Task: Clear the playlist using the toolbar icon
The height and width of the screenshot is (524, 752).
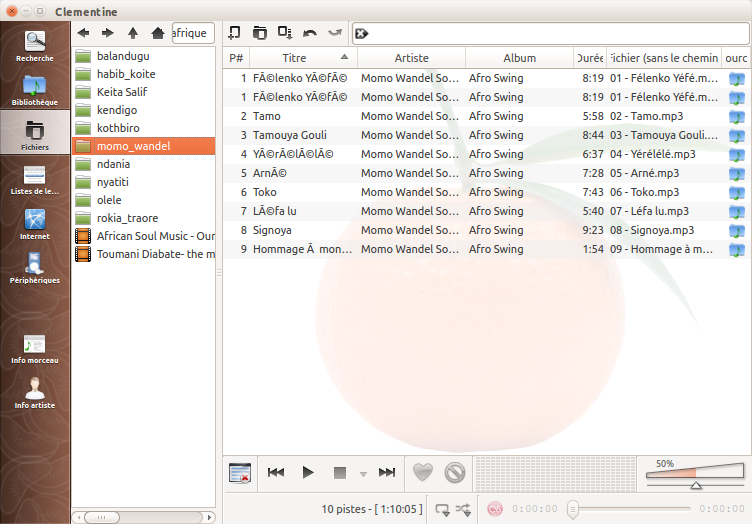Action: 240,473
